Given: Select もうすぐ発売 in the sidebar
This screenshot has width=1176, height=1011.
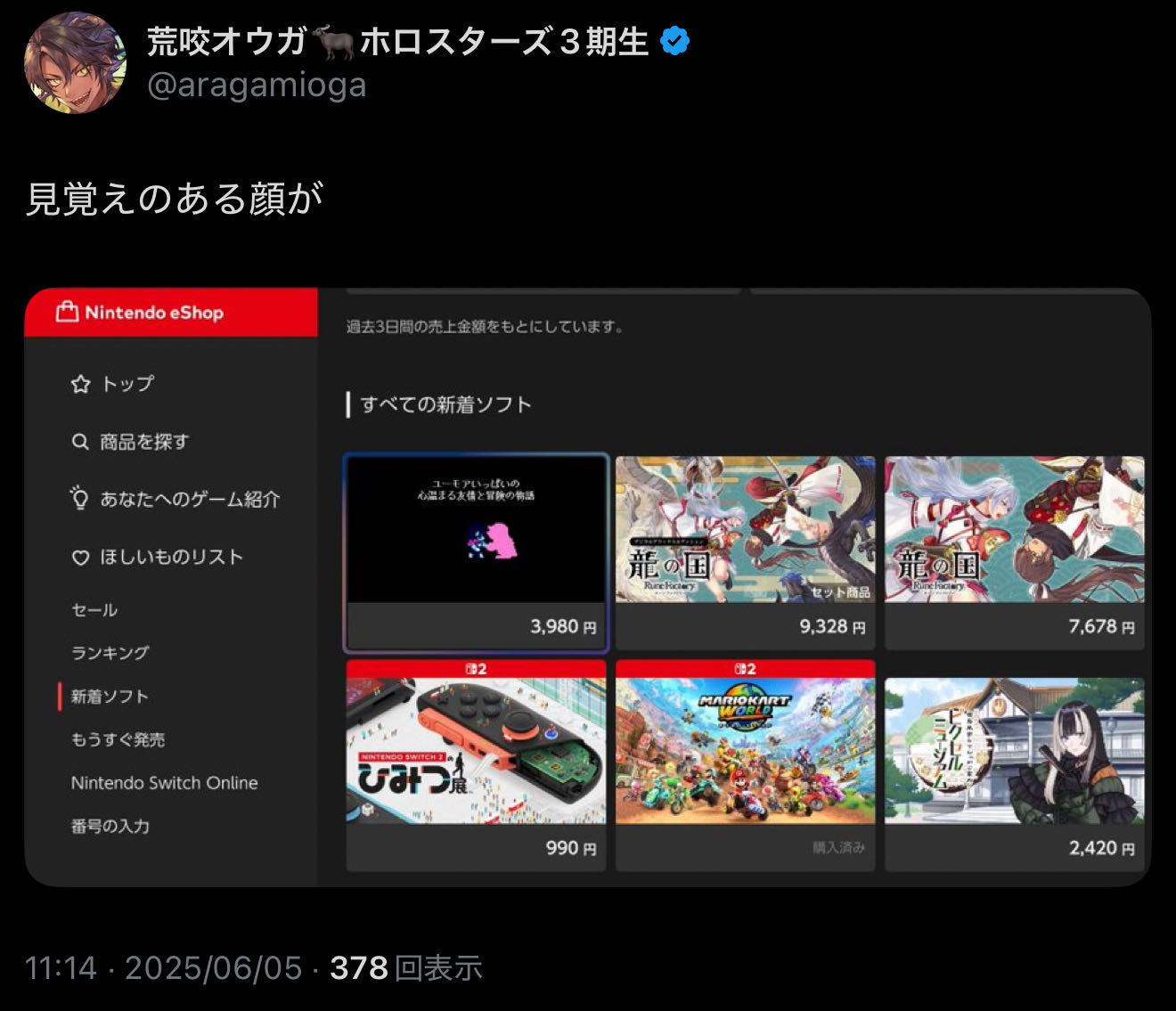Looking at the screenshot, I should 118,739.
